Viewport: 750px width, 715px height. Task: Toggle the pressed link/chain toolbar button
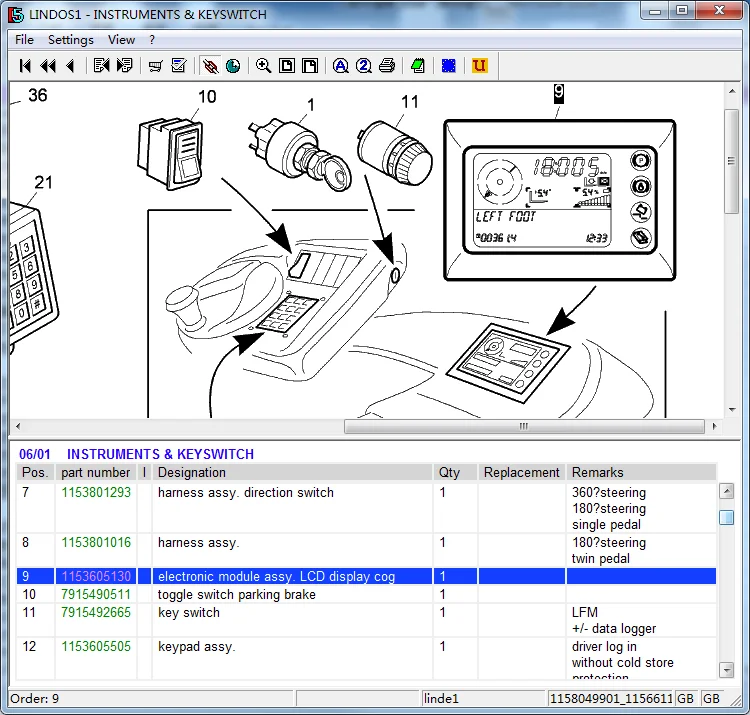point(210,66)
